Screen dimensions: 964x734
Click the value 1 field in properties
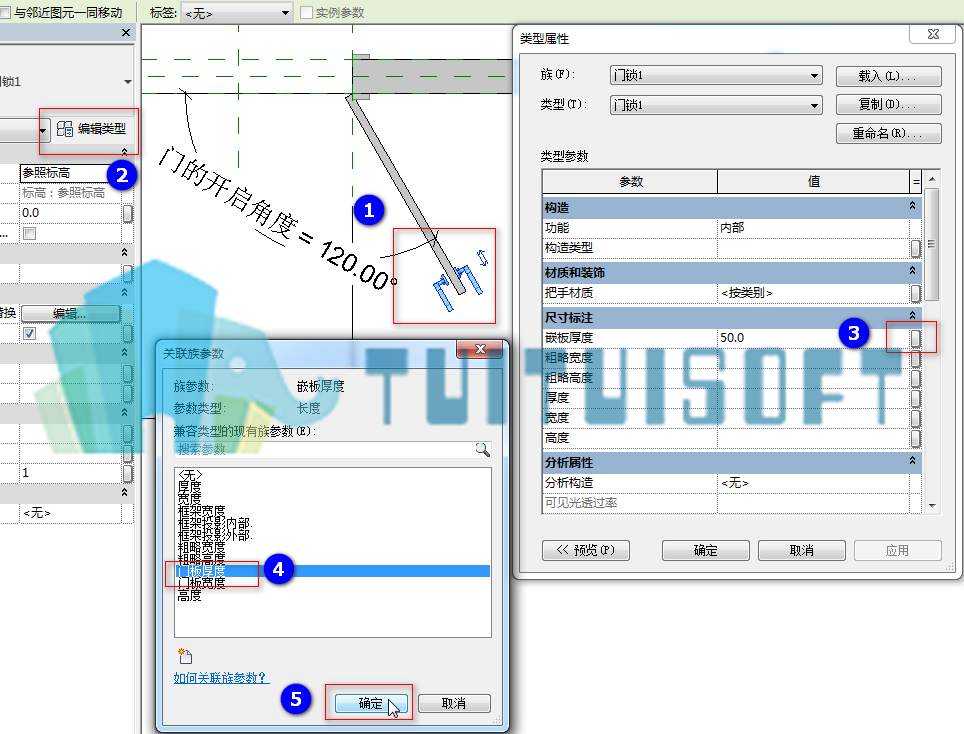[69, 473]
